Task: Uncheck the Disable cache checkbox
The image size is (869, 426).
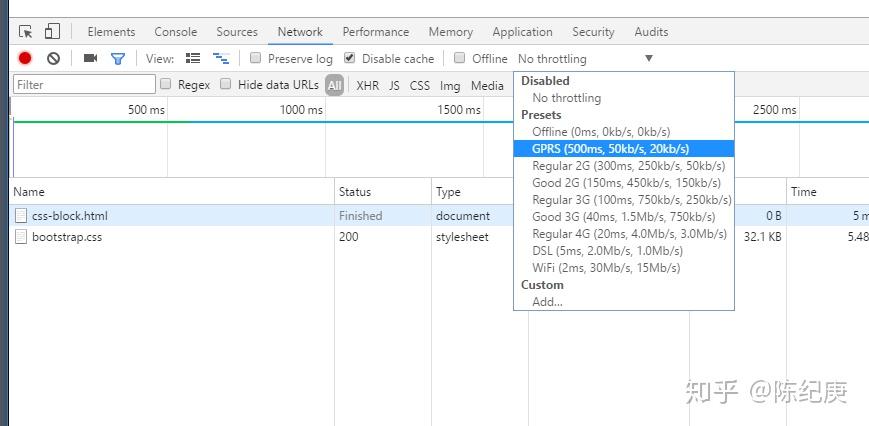Action: tap(349, 59)
